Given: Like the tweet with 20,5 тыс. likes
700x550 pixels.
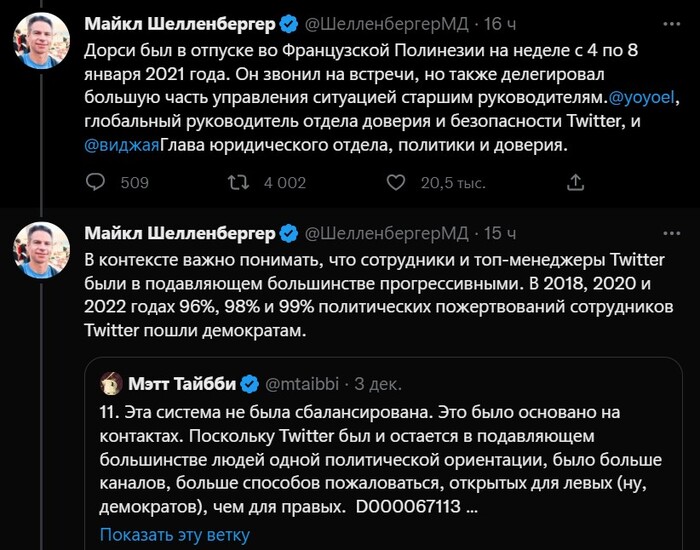Looking at the screenshot, I should pos(396,182).
